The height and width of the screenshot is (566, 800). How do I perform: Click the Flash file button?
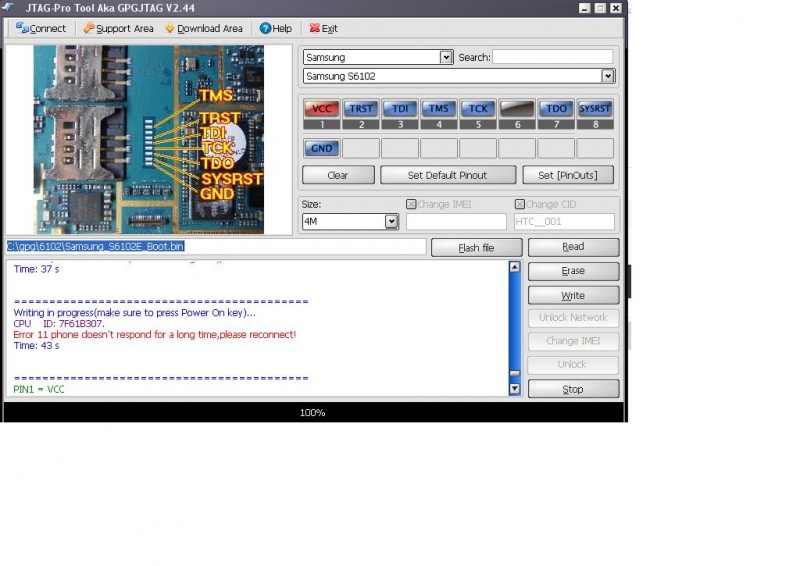point(477,248)
